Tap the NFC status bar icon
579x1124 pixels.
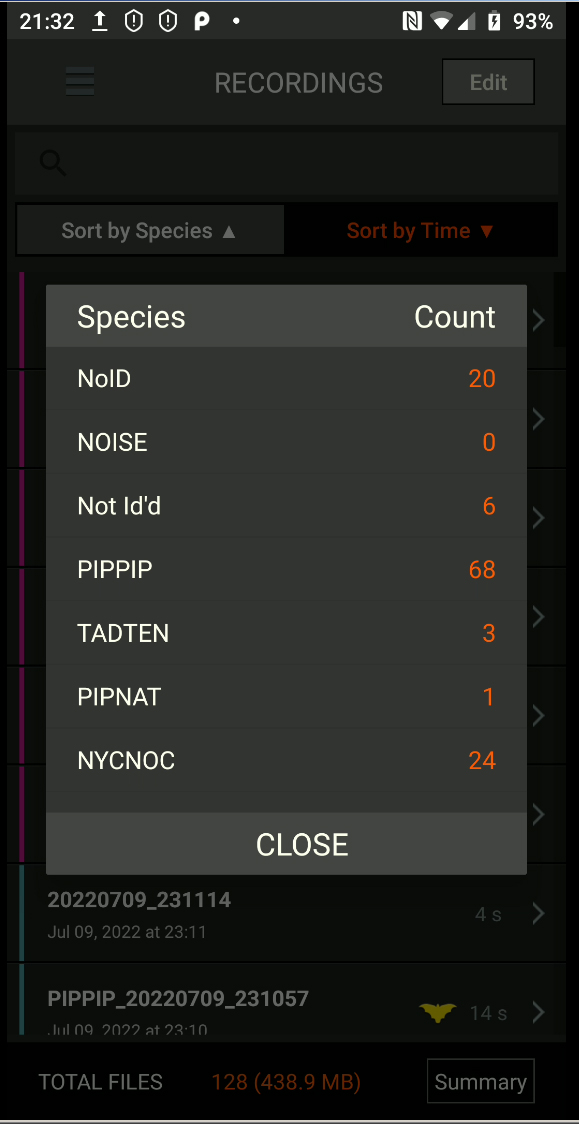tap(412, 22)
